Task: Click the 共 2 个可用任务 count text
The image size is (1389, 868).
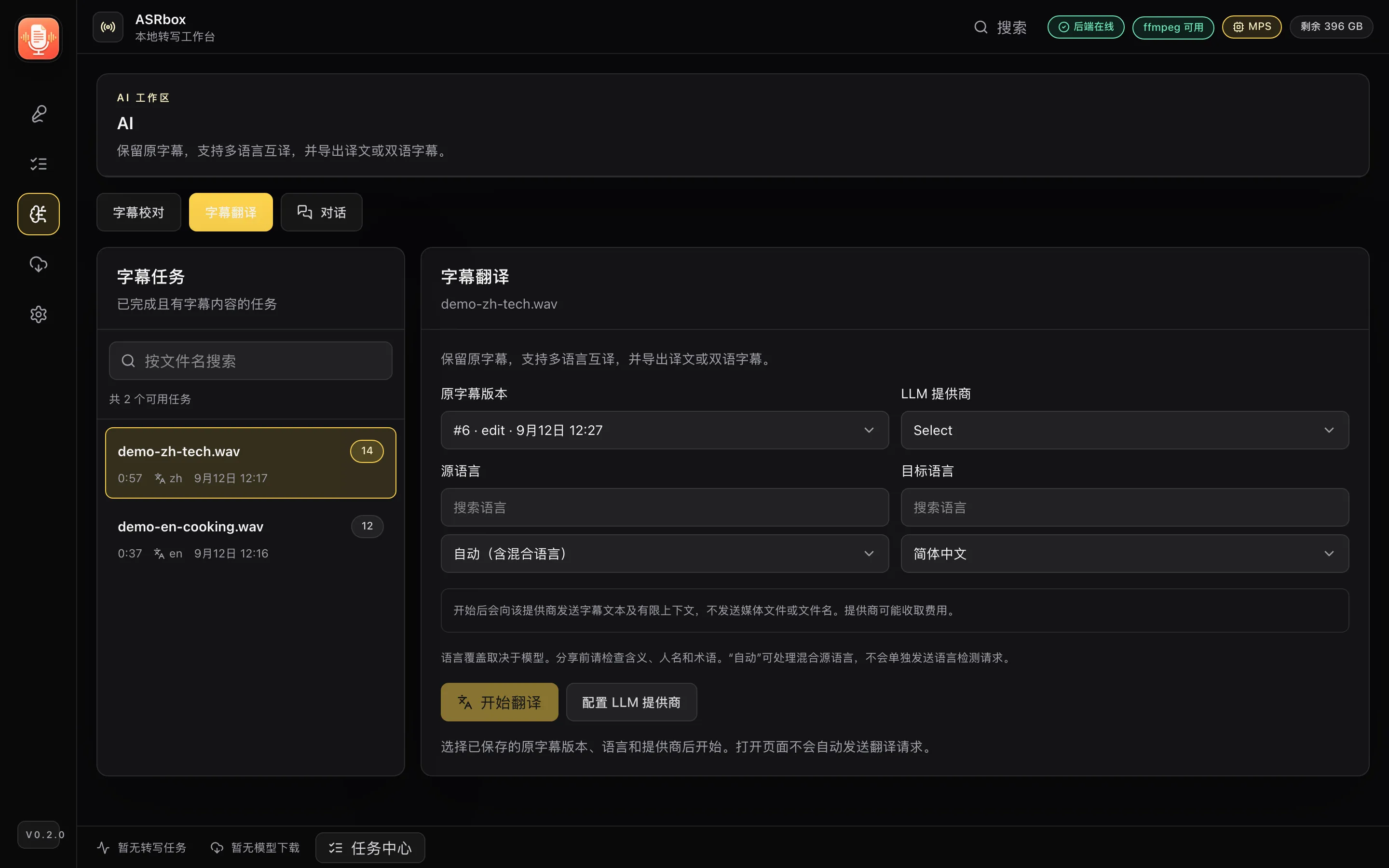Action: [150, 399]
